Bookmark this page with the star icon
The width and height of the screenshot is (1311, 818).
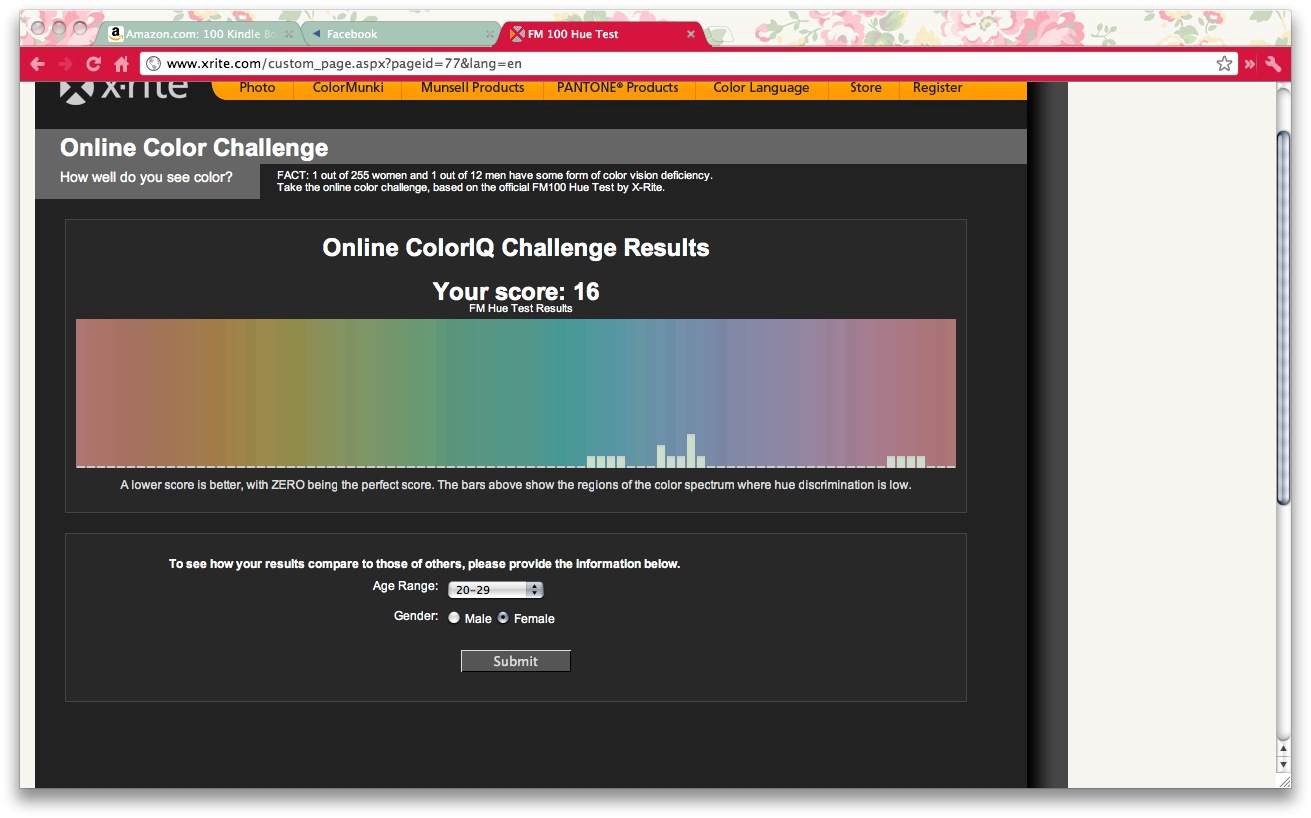pyautogui.click(x=1224, y=64)
